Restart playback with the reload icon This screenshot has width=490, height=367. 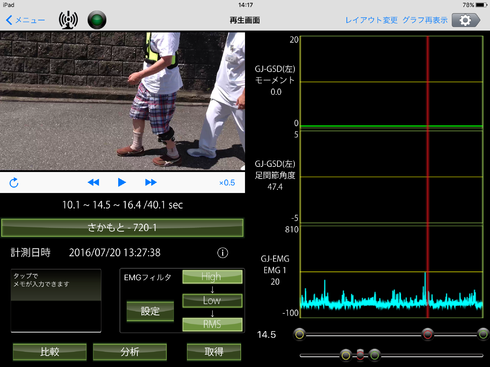pyautogui.click(x=14, y=183)
